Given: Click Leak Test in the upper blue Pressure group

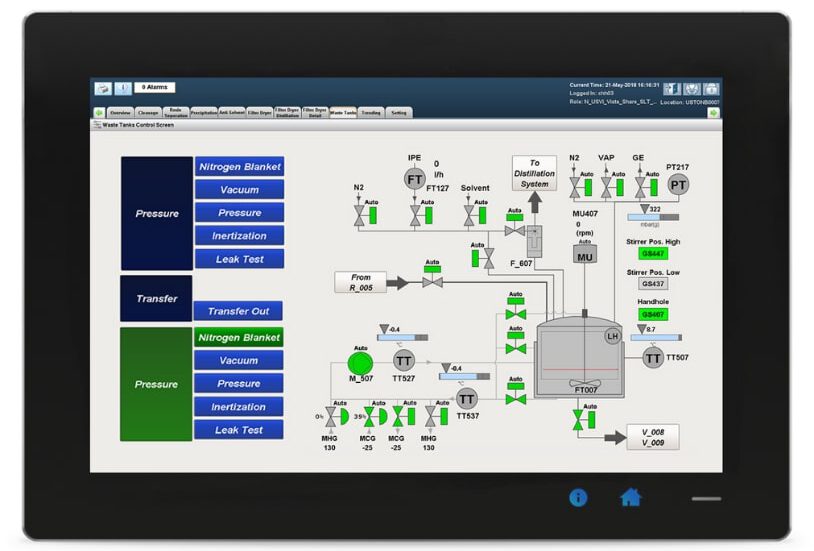Looking at the screenshot, I should pyautogui.click(x=239, y=259).
